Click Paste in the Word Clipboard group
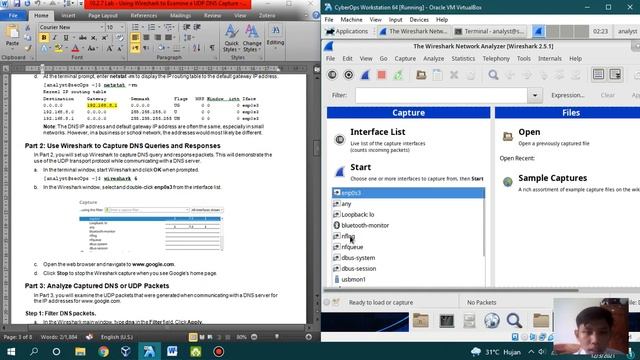The width and height of the screenshot is (640, 360). pos(12,36)
